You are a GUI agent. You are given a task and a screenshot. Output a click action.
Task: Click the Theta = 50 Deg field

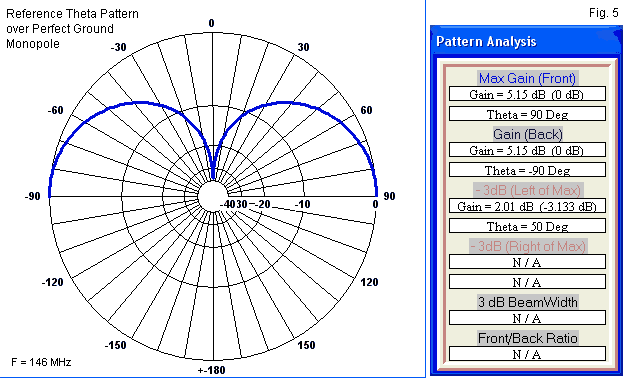527,226
